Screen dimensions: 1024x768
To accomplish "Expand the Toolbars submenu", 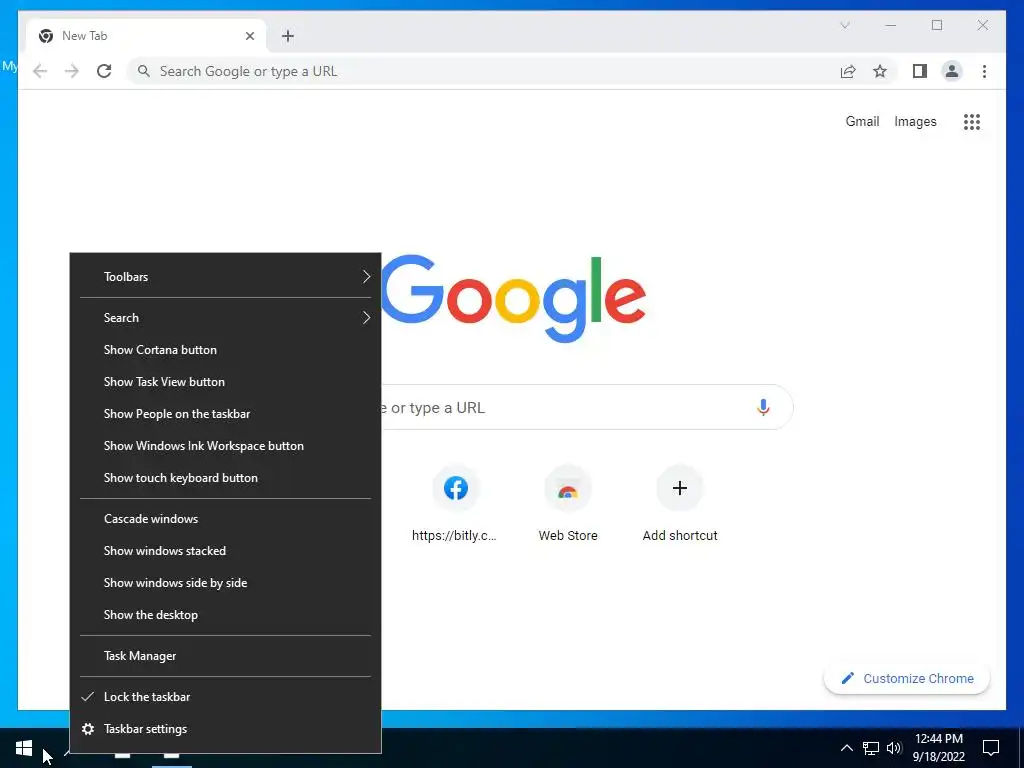I will point(225,277).
